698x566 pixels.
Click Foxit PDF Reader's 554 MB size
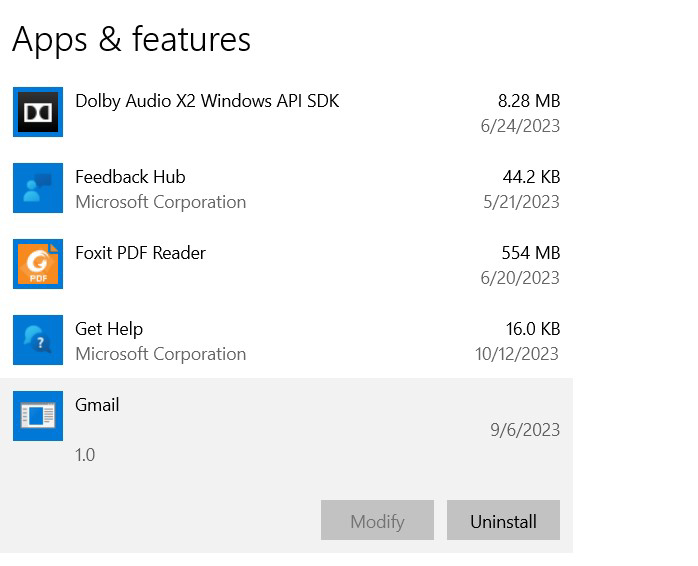530,253
